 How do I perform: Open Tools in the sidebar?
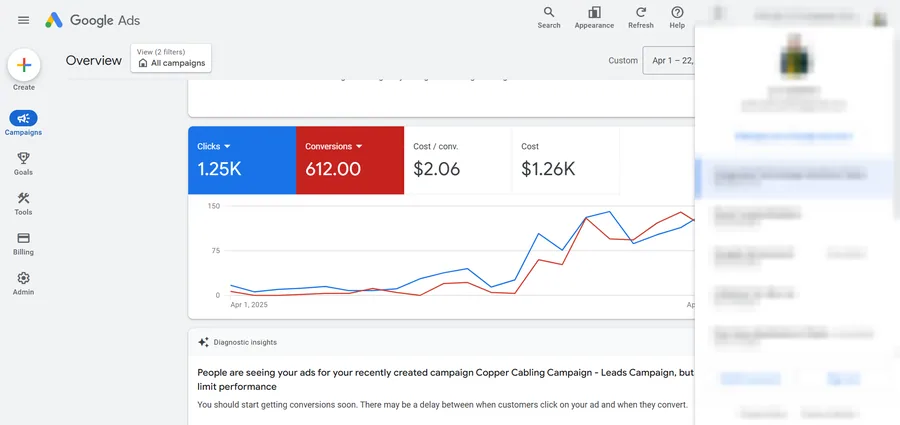24,204
